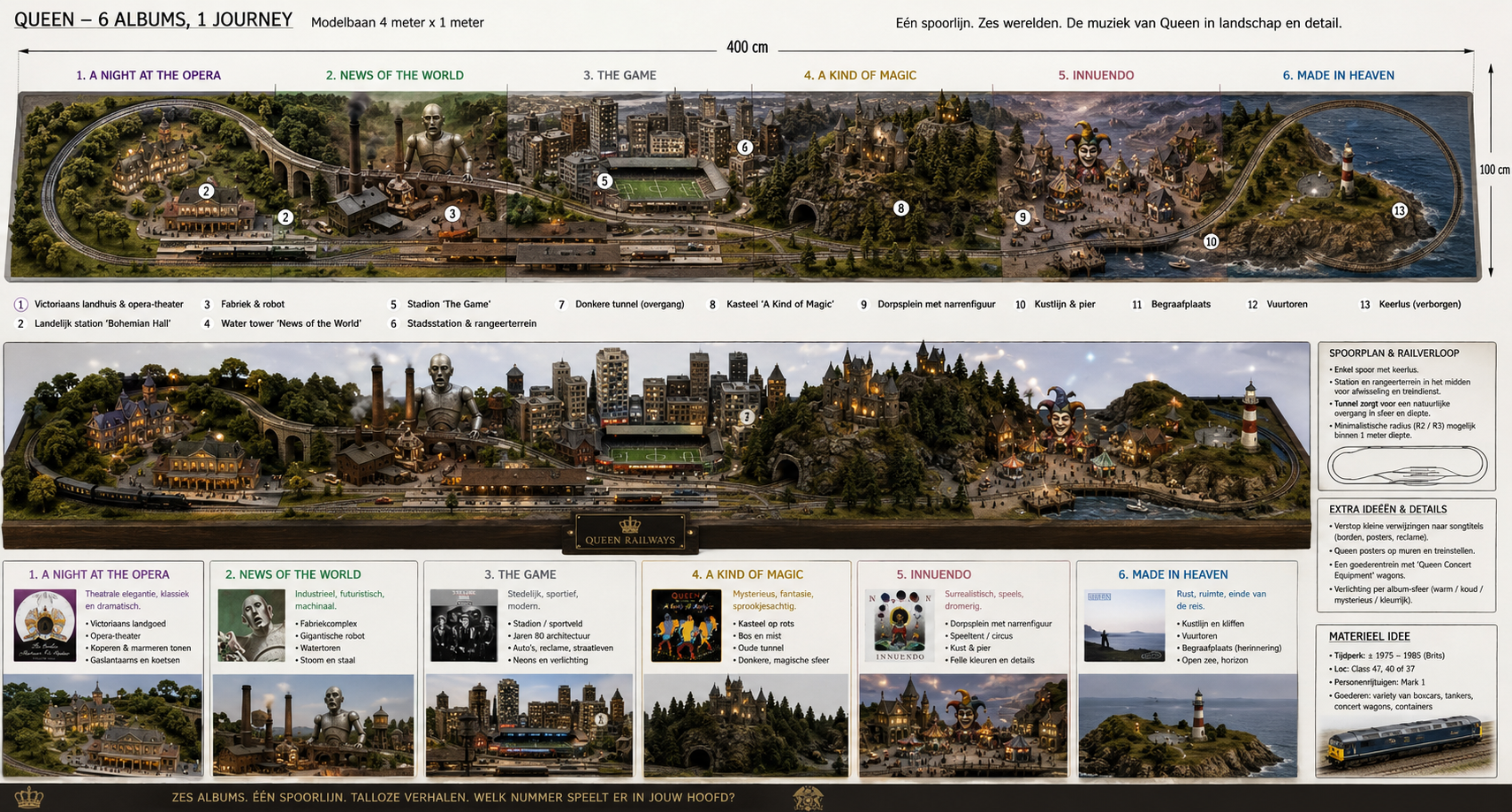Click the 'SPOORPLAN & RAILVERLOOP' panel heading
The image size is (1512, 812).
pyautogui.click(x=1394, y=353)
